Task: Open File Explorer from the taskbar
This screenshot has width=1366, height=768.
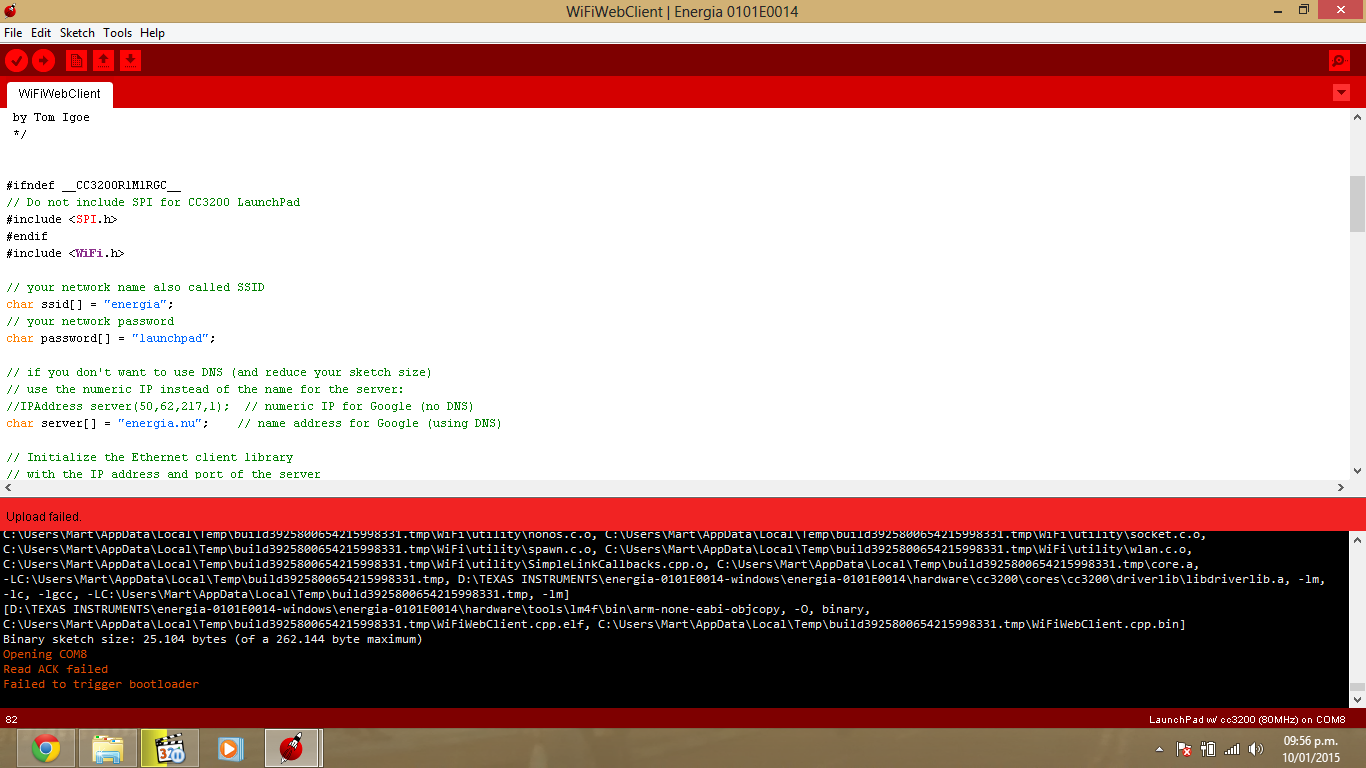Action: (x=108, y=748)
